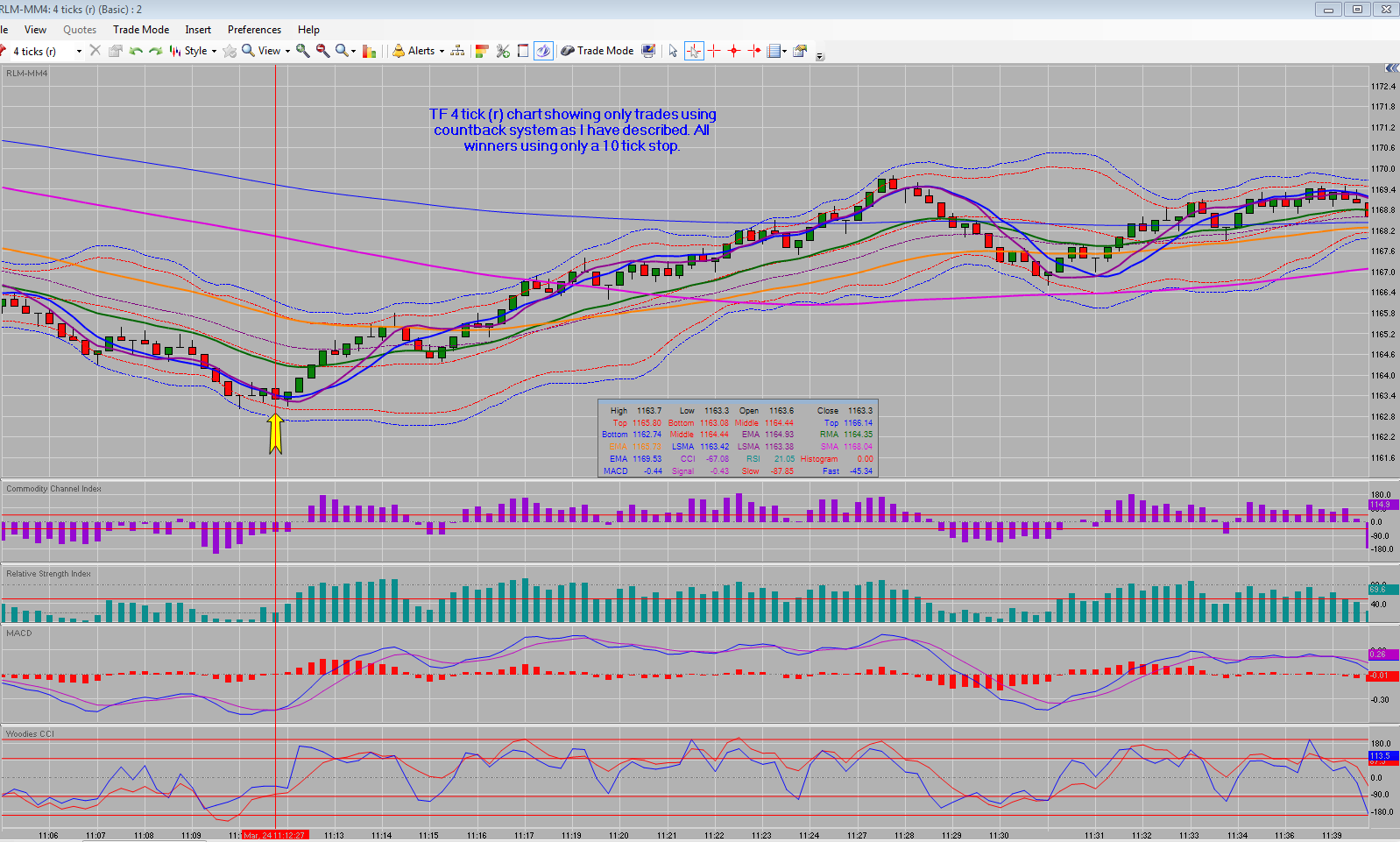Select the plain red crosshair tool
Screen dimensions: 1400x842
[714, 51]
